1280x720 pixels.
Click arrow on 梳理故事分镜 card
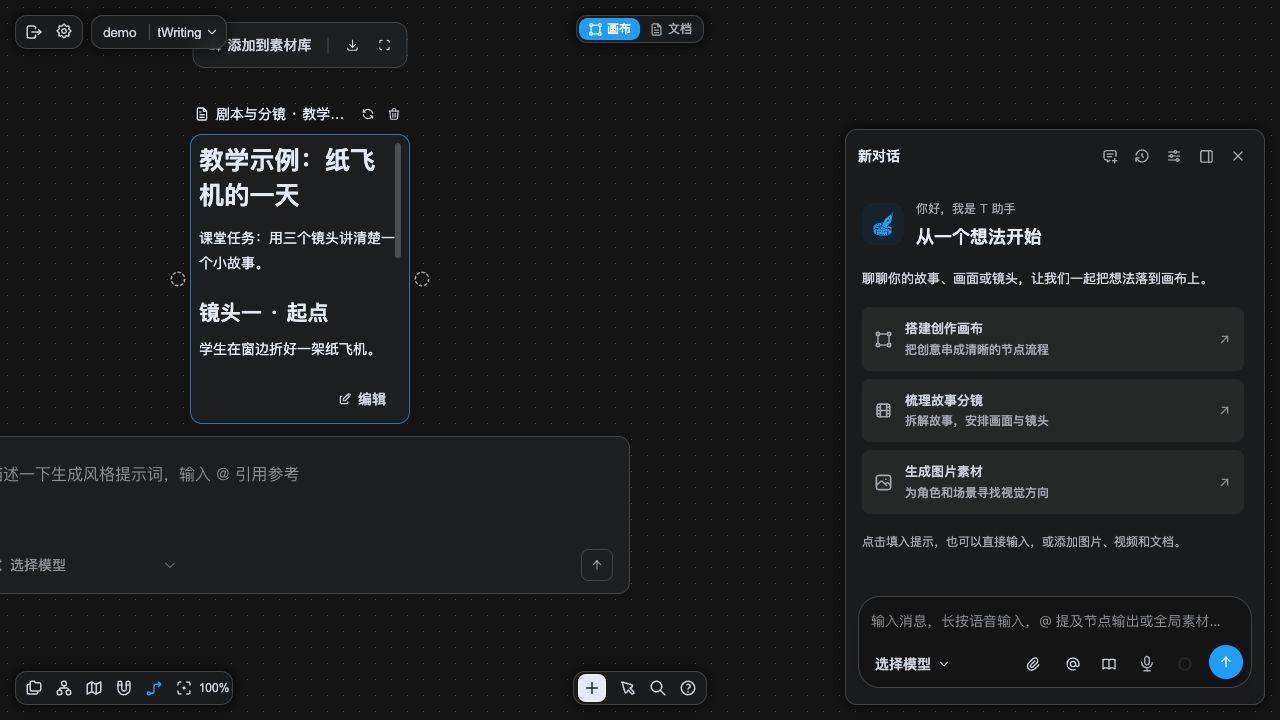[x=1224, y=410]
